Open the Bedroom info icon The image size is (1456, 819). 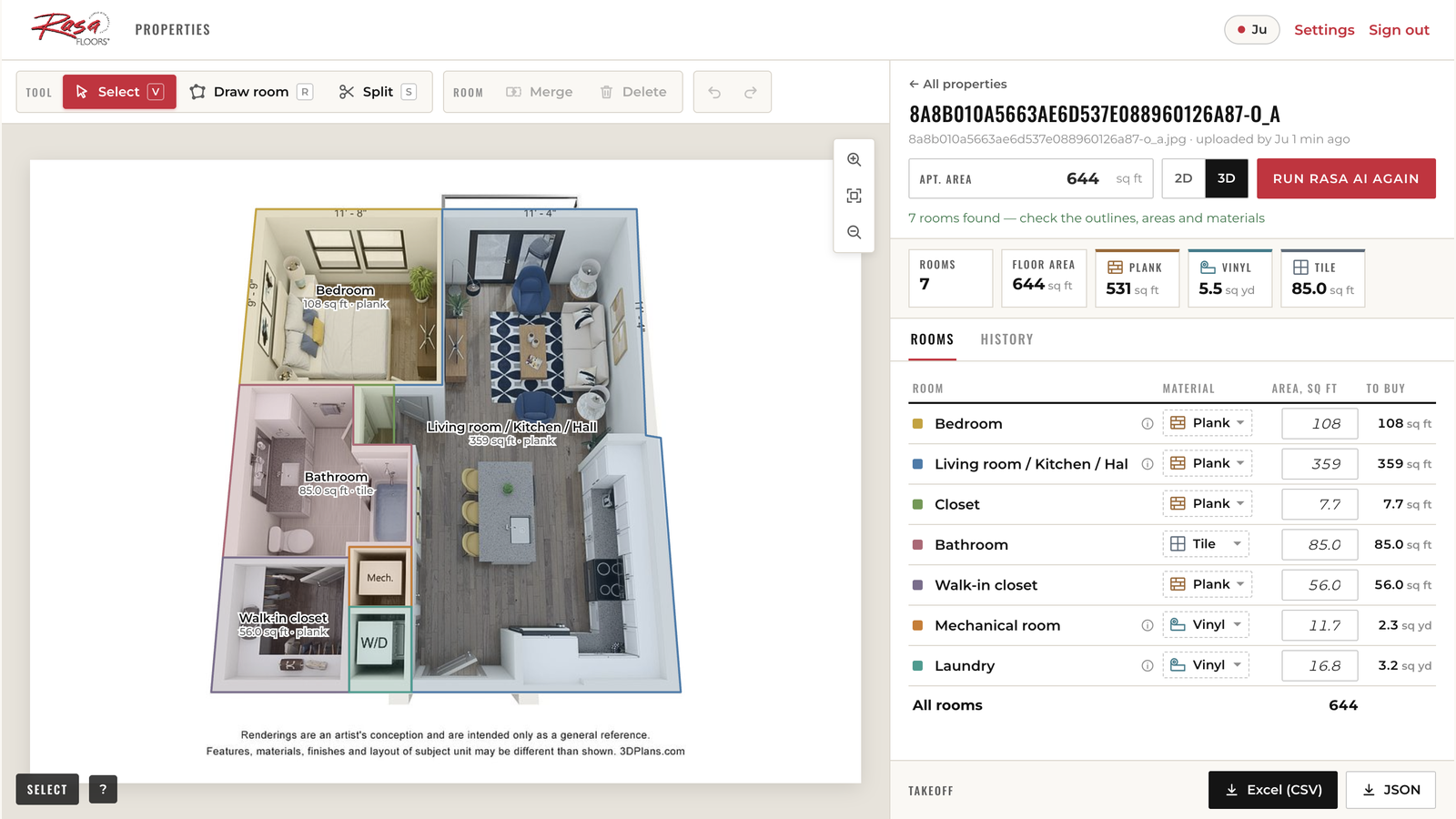point(1148,424)
